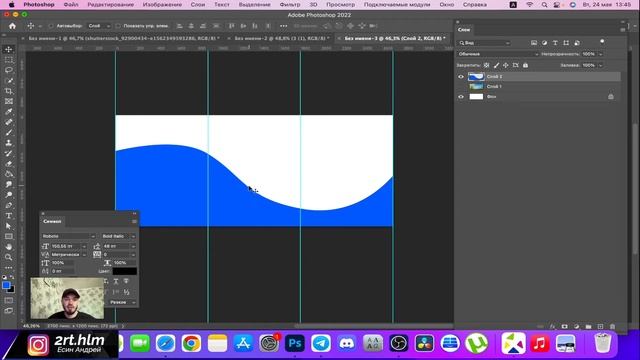The image size is (640, 360).
Task: Open Google Chrome from the Dock
Action: click(191, 344)
